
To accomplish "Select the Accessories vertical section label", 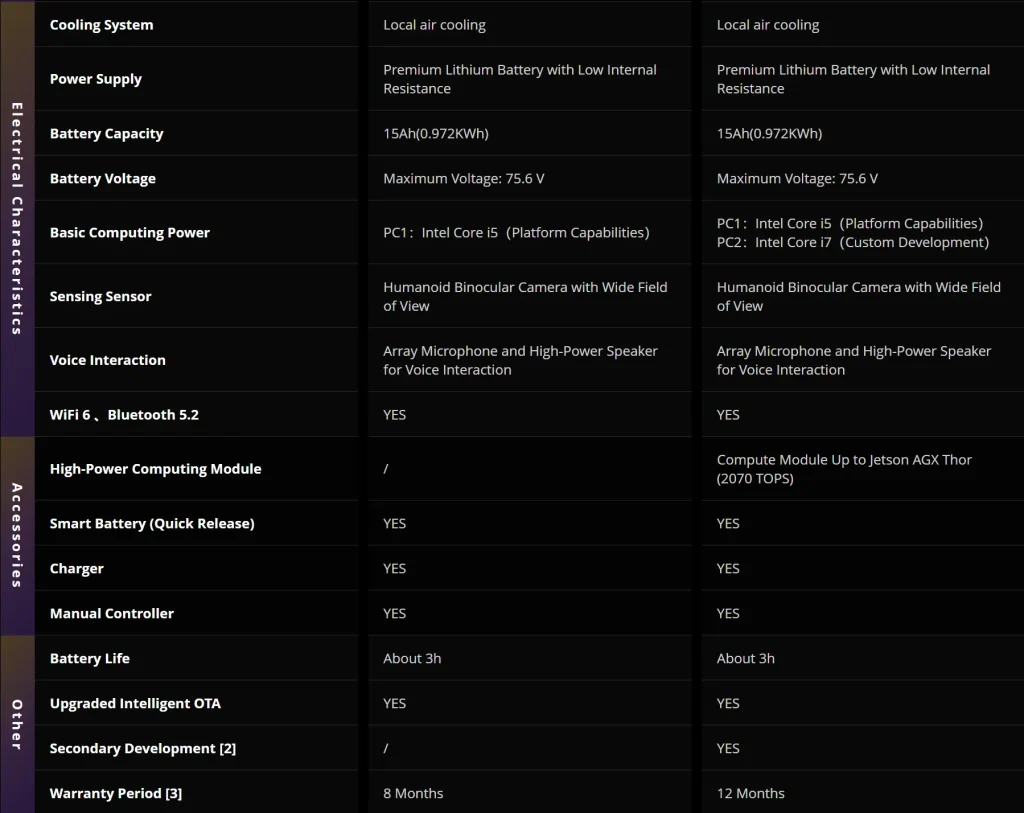I will pyautogui.click(x=17, y=535).
